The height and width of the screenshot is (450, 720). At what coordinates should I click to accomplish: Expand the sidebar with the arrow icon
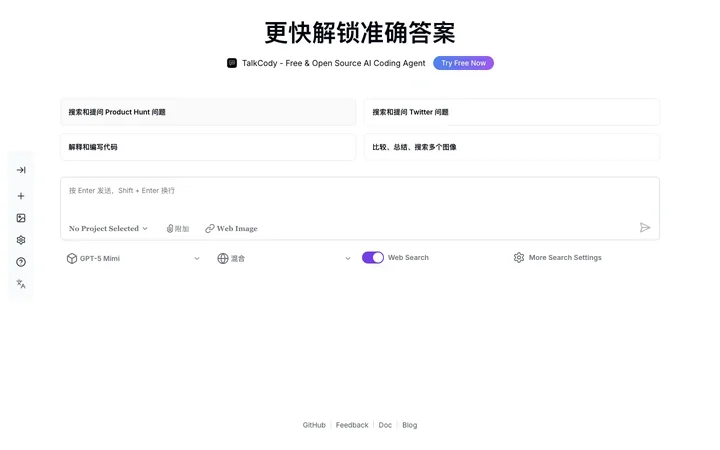[x=21, y=170]
